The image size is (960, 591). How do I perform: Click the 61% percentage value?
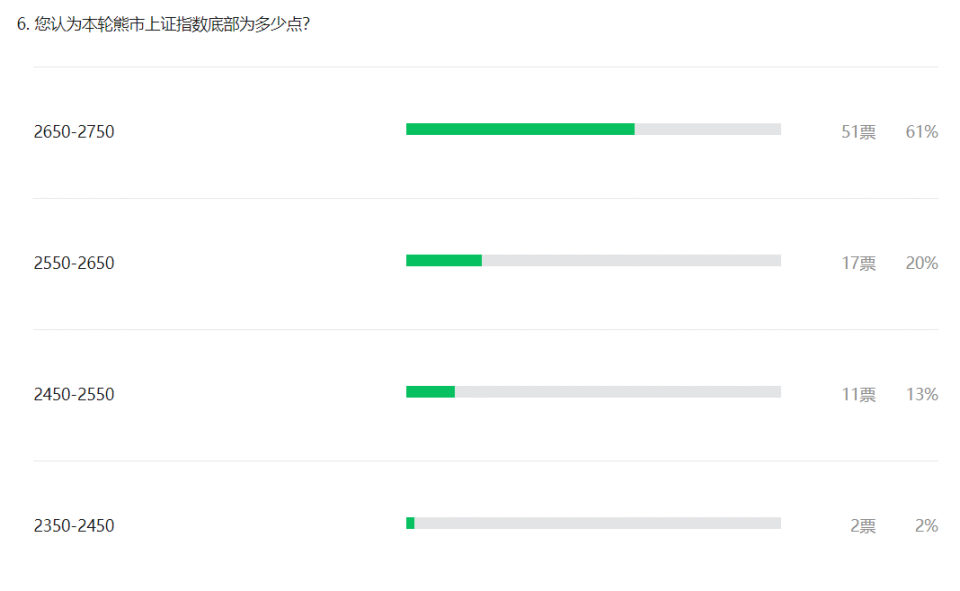921,132
